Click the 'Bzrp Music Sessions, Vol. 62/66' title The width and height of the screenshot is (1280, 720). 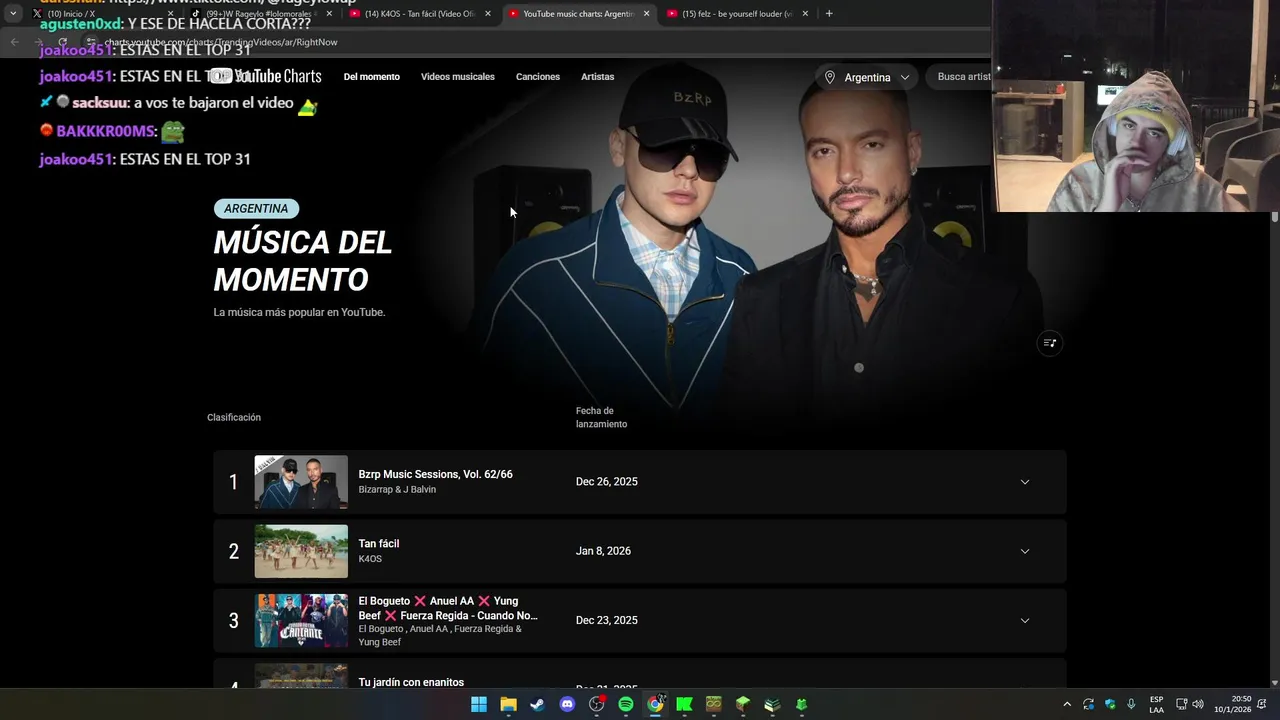coord(435,474)
